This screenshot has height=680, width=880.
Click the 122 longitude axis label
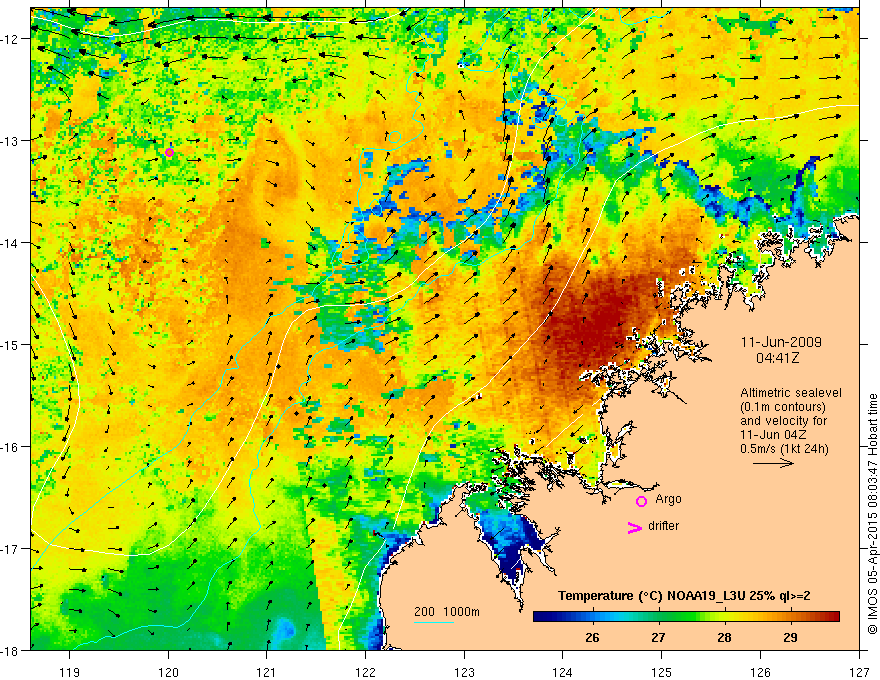coord(365,672)
